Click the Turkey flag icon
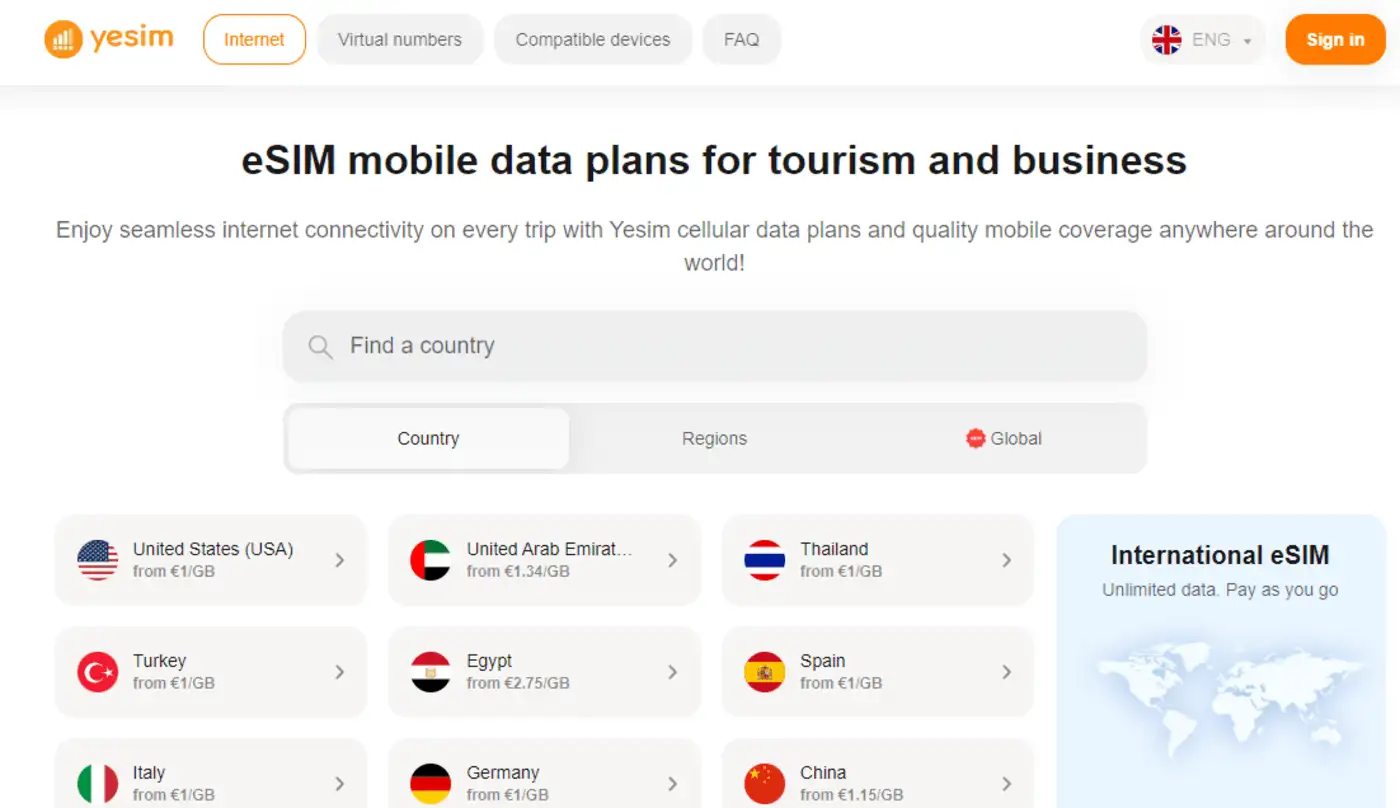 98,672
